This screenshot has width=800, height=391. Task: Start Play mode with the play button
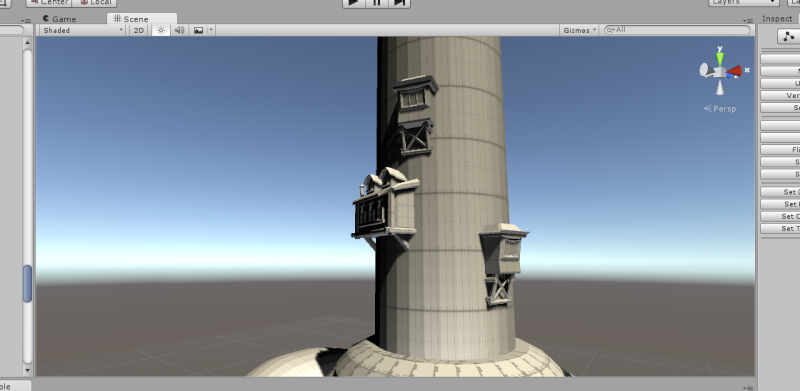point(354,3)
